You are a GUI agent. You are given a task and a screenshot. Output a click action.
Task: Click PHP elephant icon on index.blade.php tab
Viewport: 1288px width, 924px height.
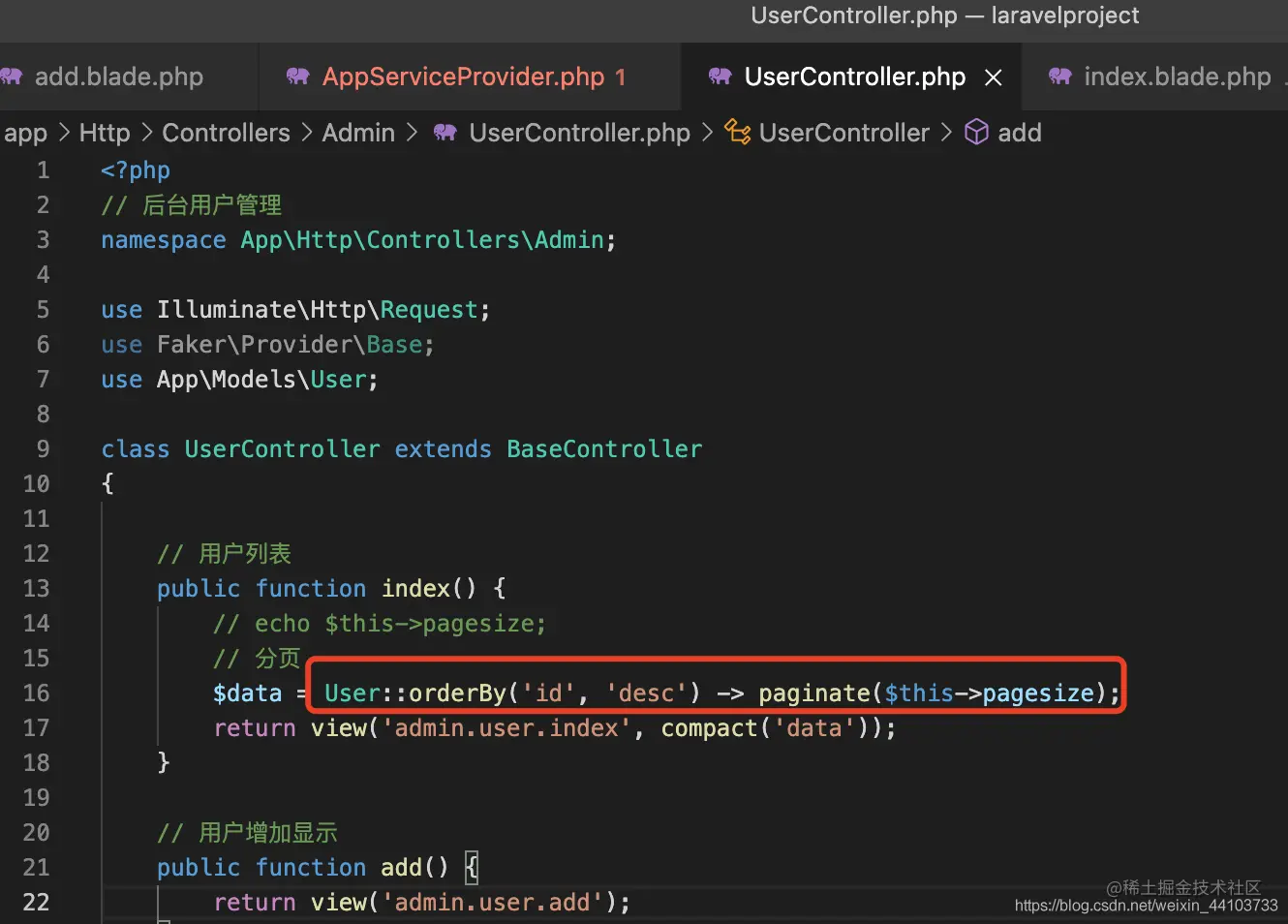[x=1060, y=76]
